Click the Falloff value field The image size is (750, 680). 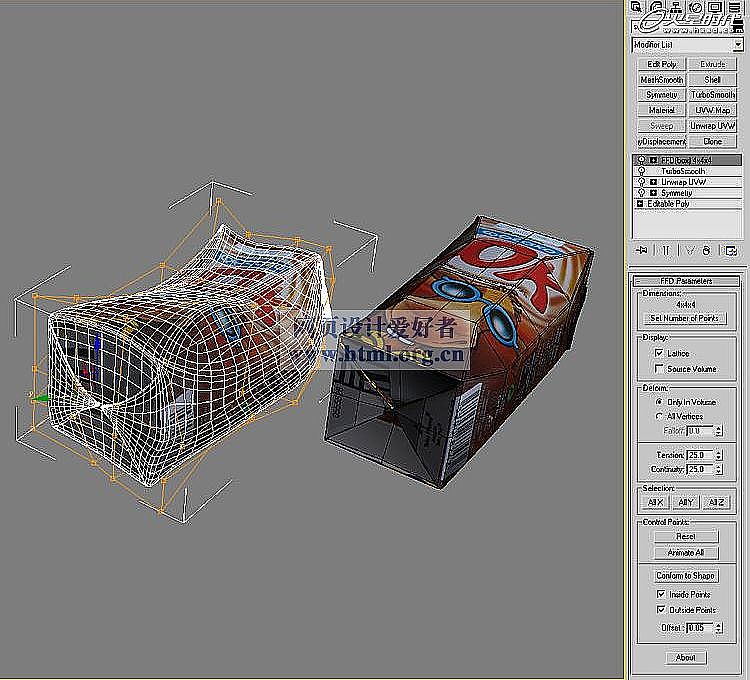(x=700, y=431)
